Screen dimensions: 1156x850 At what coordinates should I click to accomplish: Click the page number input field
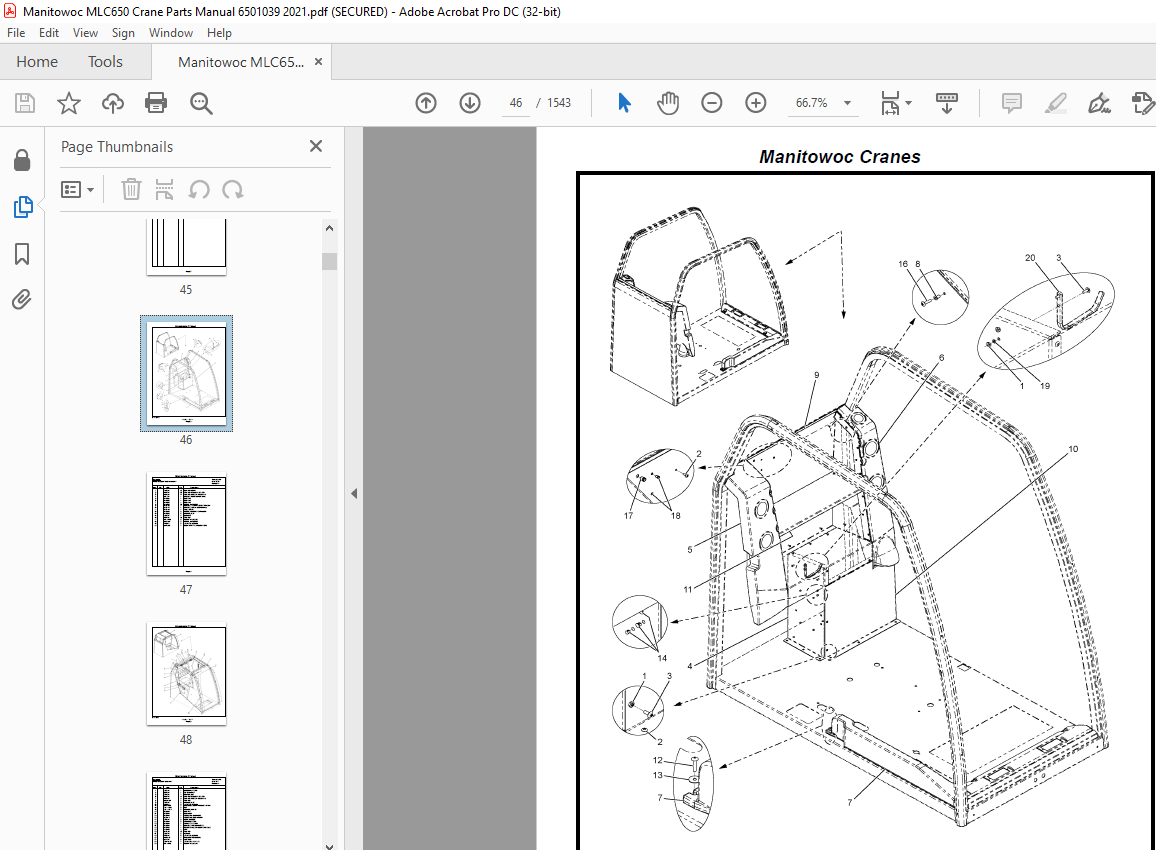click(515, 102)
